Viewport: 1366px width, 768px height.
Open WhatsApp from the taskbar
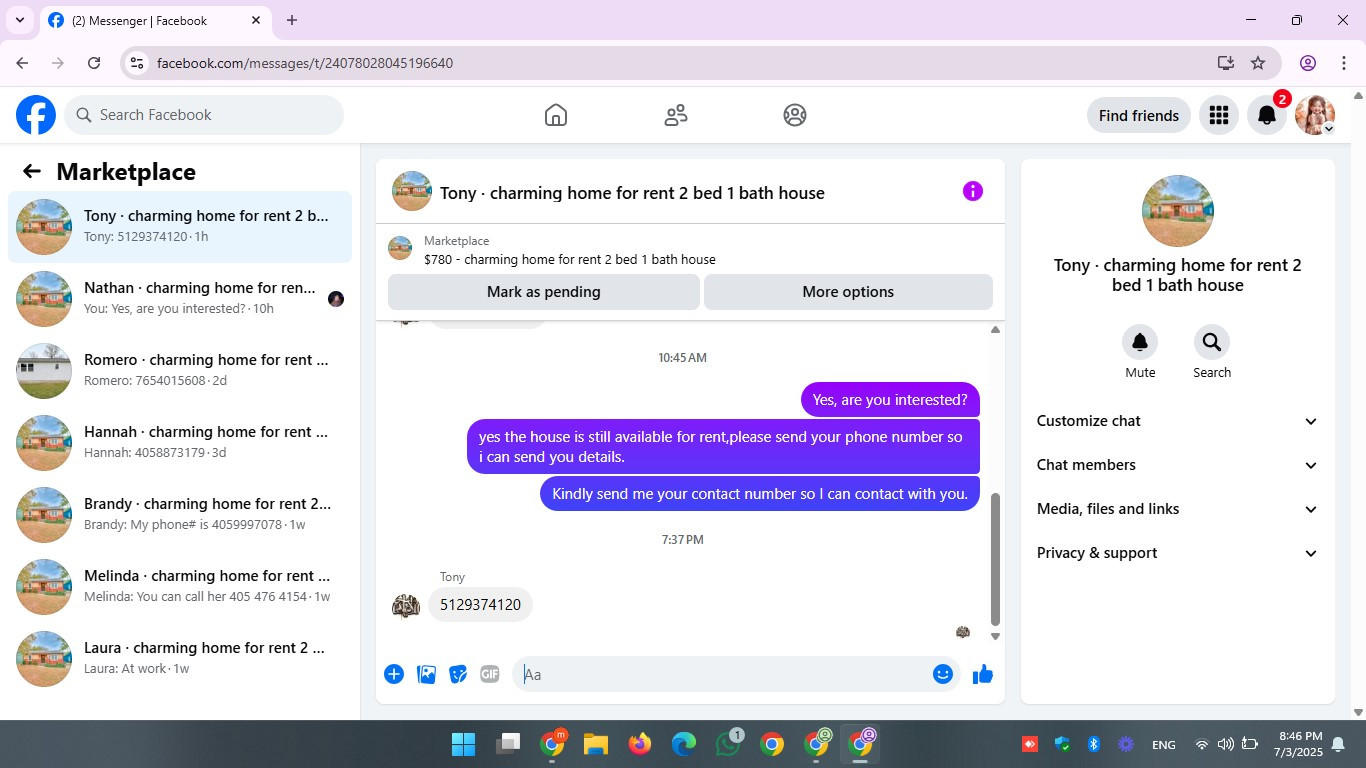pos(728,744)
